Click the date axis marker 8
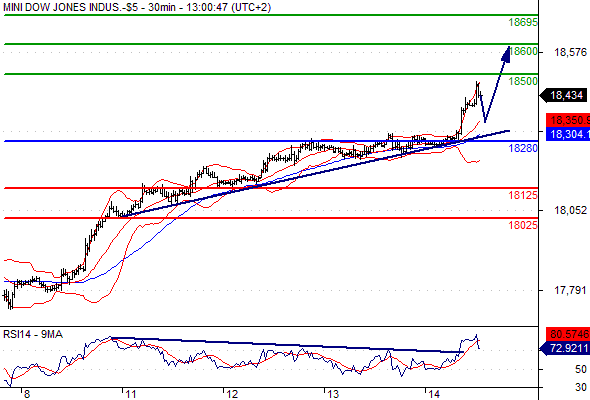The height and width of the screenshot is (400, 590). 26,394
